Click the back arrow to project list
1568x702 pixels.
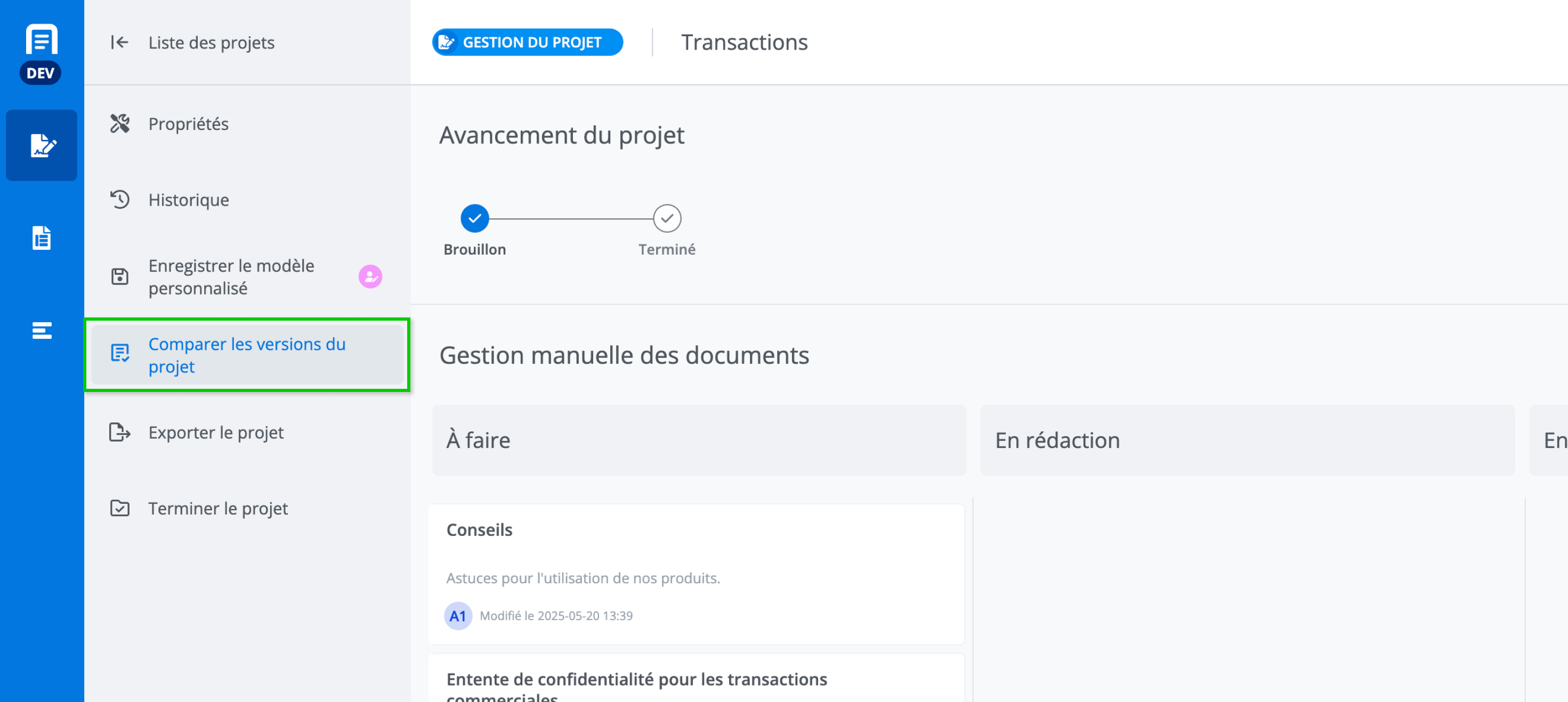click(119, 43)
